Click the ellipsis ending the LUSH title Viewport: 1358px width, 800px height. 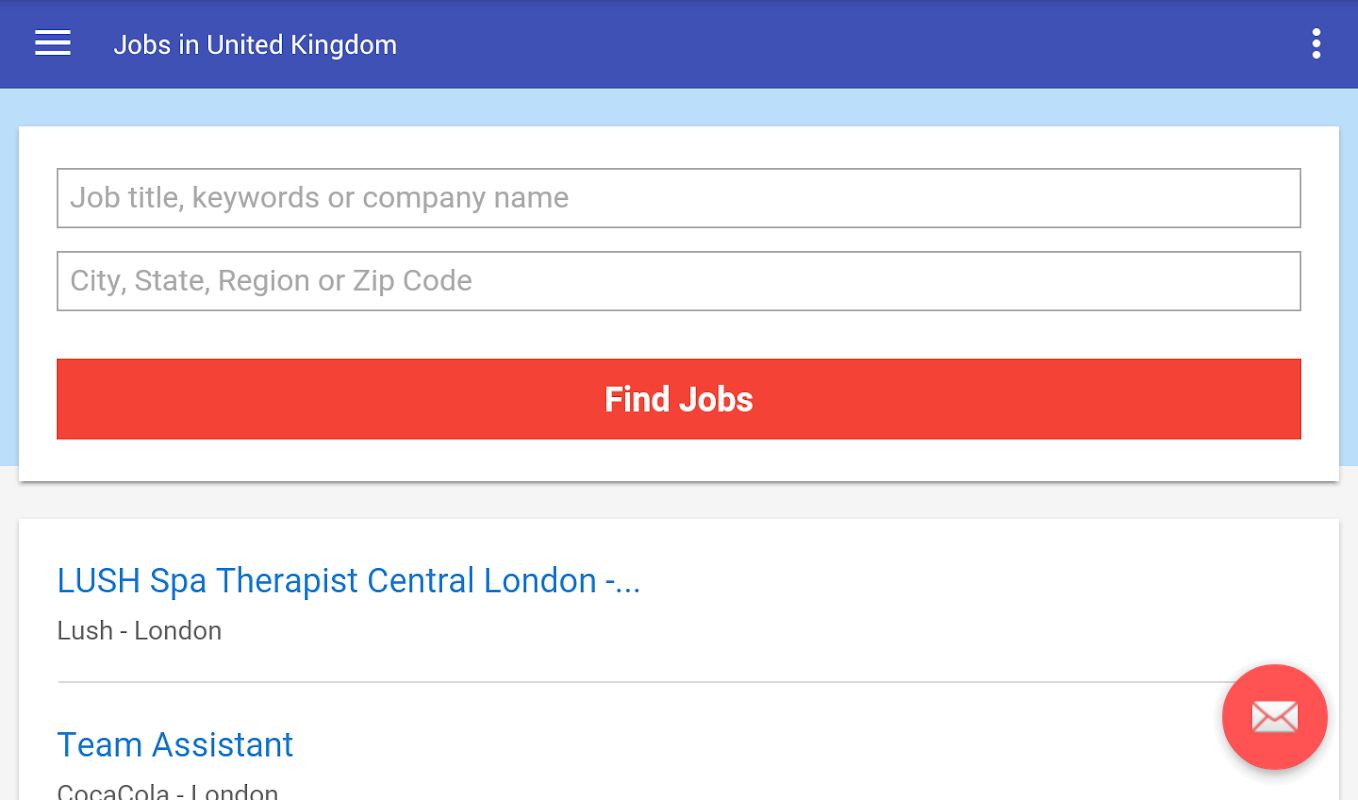pos(629,582)
